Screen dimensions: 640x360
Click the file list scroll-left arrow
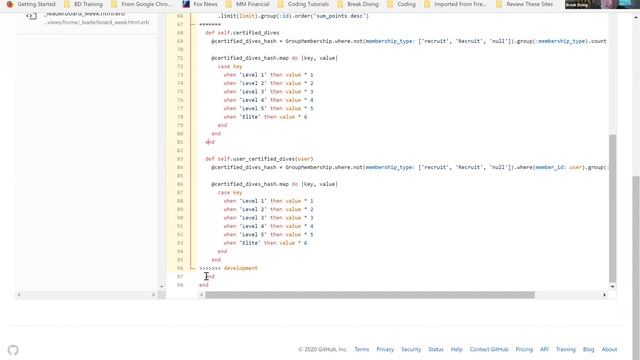click(x=19, y=295)
